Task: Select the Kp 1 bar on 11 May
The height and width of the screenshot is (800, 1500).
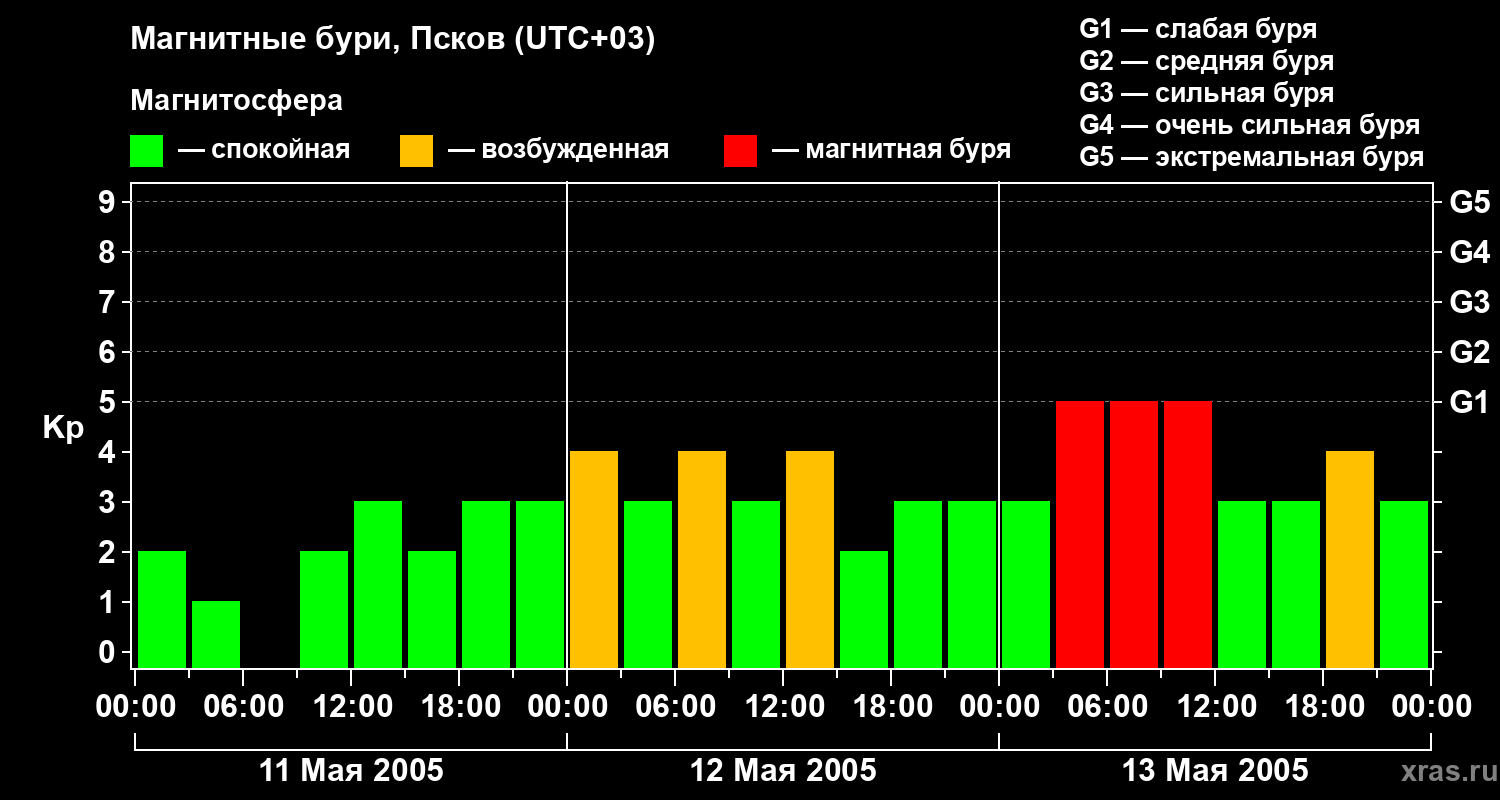Action: pyautogui.click(x=216, y=634)
